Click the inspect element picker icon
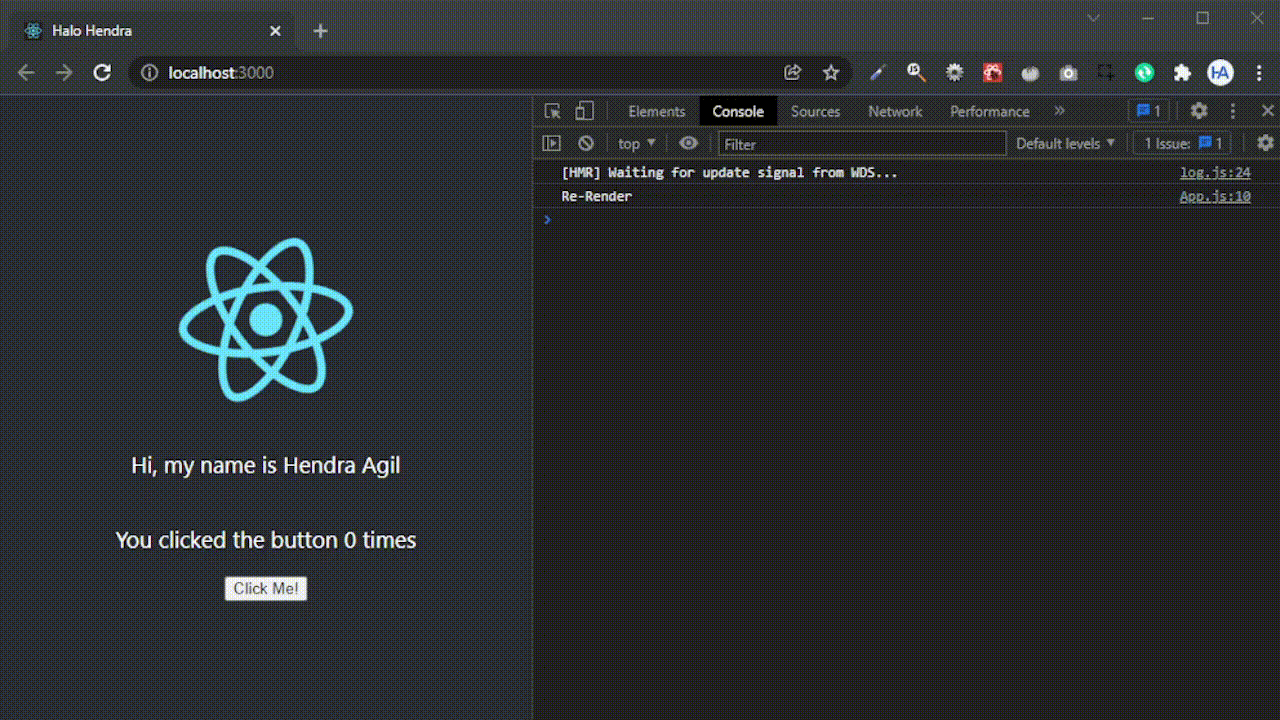The width and height of the screenshot is (1280, 720). point(552,111)
